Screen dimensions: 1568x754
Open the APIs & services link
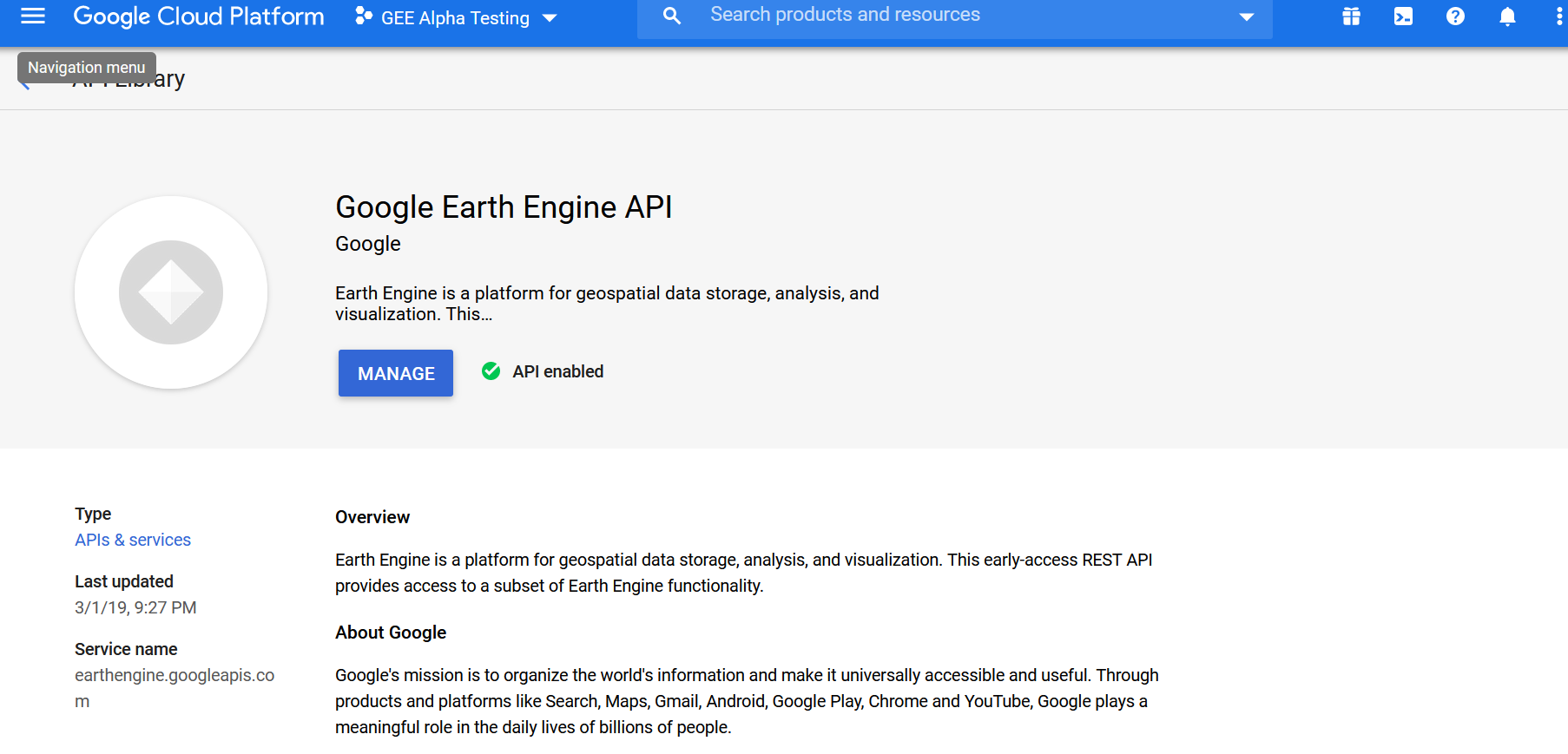tap(133, 540)
